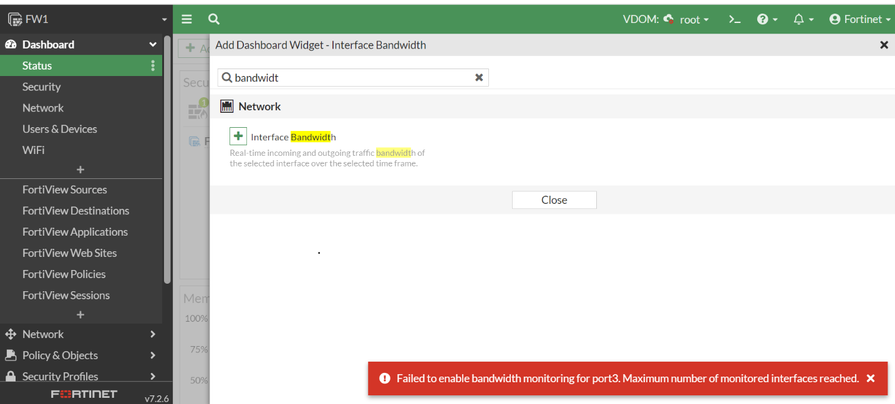The width and height of the screenshot is (895, 404).
Task: Collapse the Dashboard menu section
Action: click(x=152, y=45)
